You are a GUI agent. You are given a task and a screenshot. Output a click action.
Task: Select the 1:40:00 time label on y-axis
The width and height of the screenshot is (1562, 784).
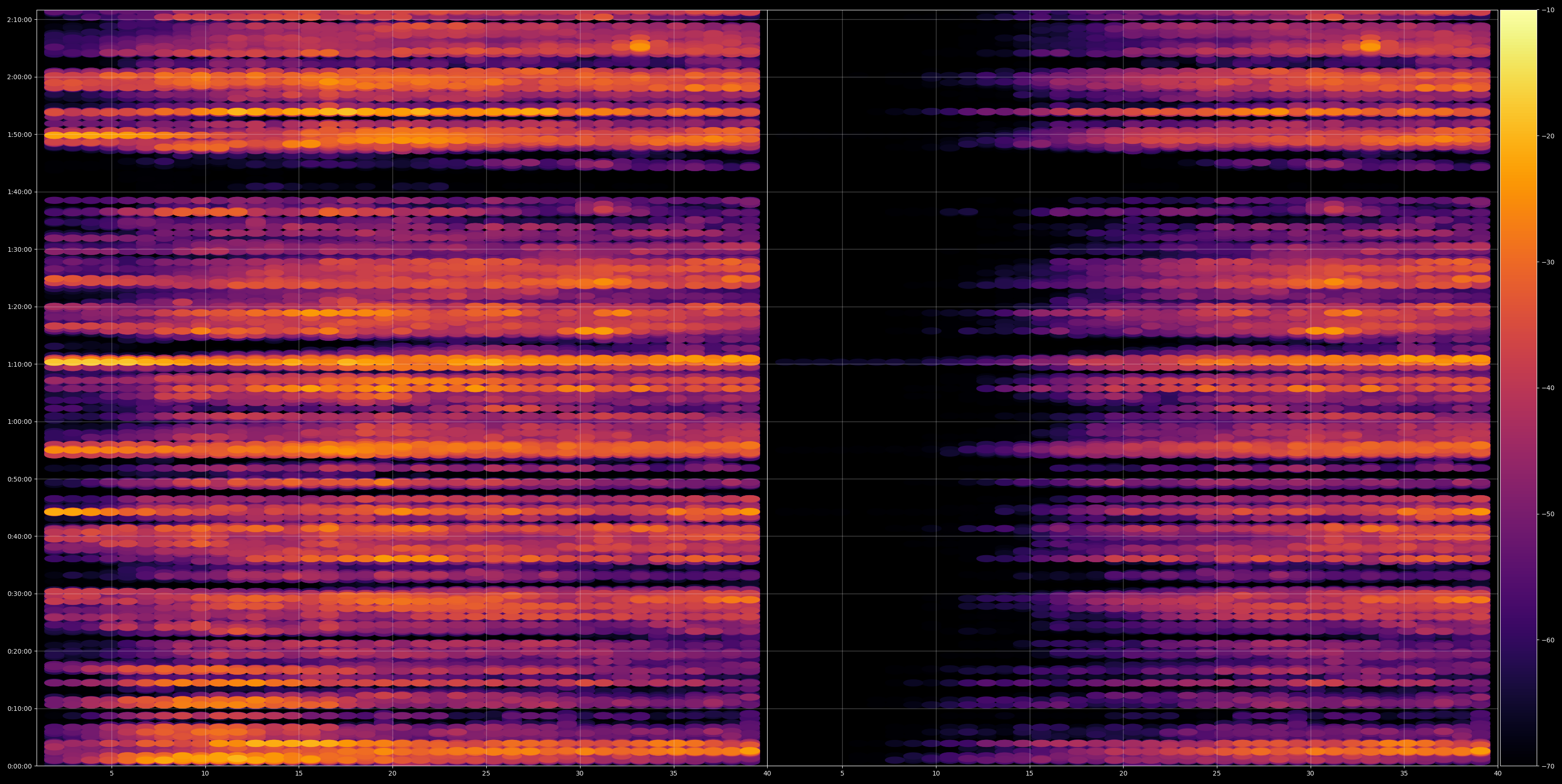[19, 192]
